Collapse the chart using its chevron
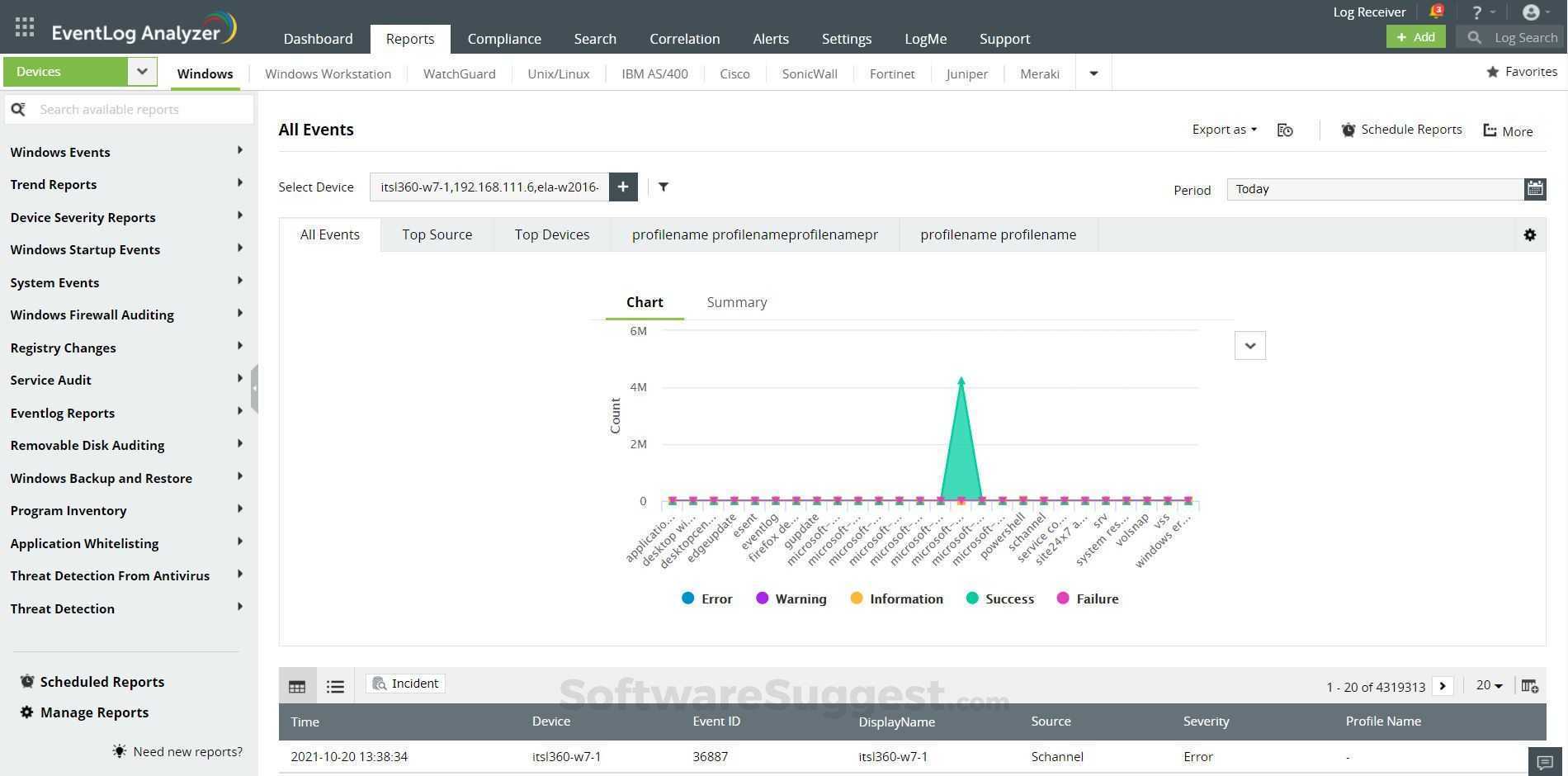Screen dimensions: 1568x776 (1249, 345)
